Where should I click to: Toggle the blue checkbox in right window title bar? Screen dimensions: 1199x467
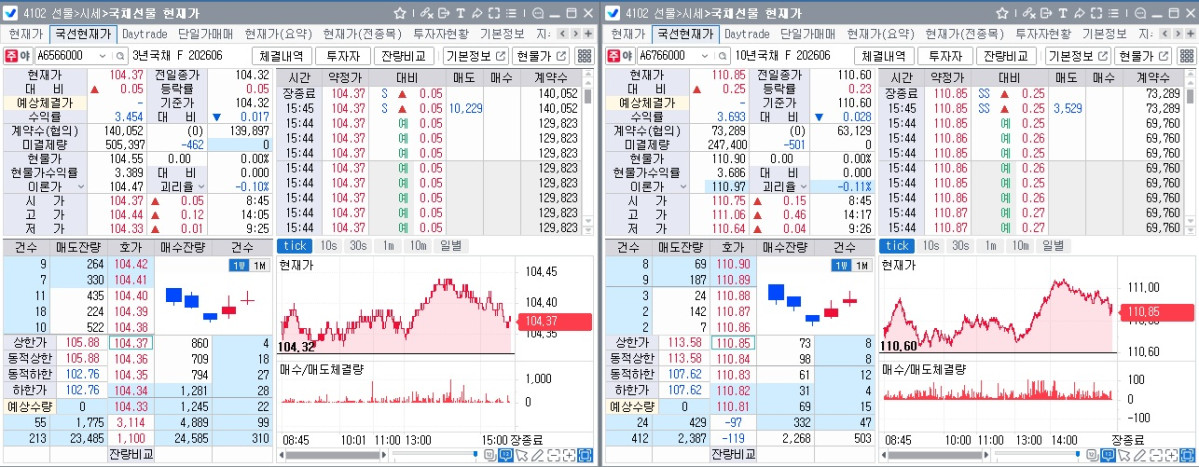613,14
